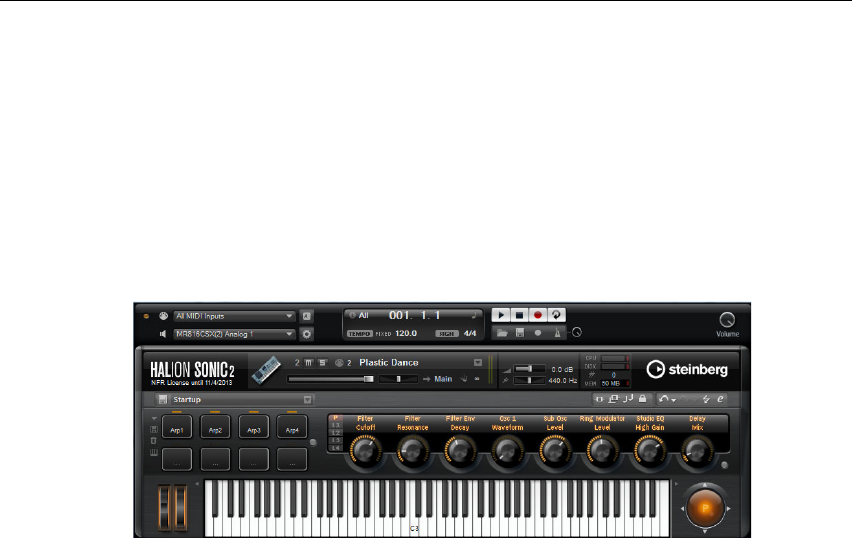Click the keyboard instrument thumbnail
Viewport: 852px width, 538px height.
pos(266,370)
